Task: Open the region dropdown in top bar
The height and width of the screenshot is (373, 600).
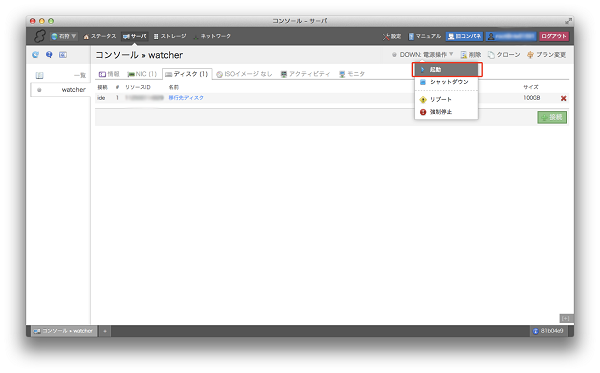Action: click(x=64, y=36)
